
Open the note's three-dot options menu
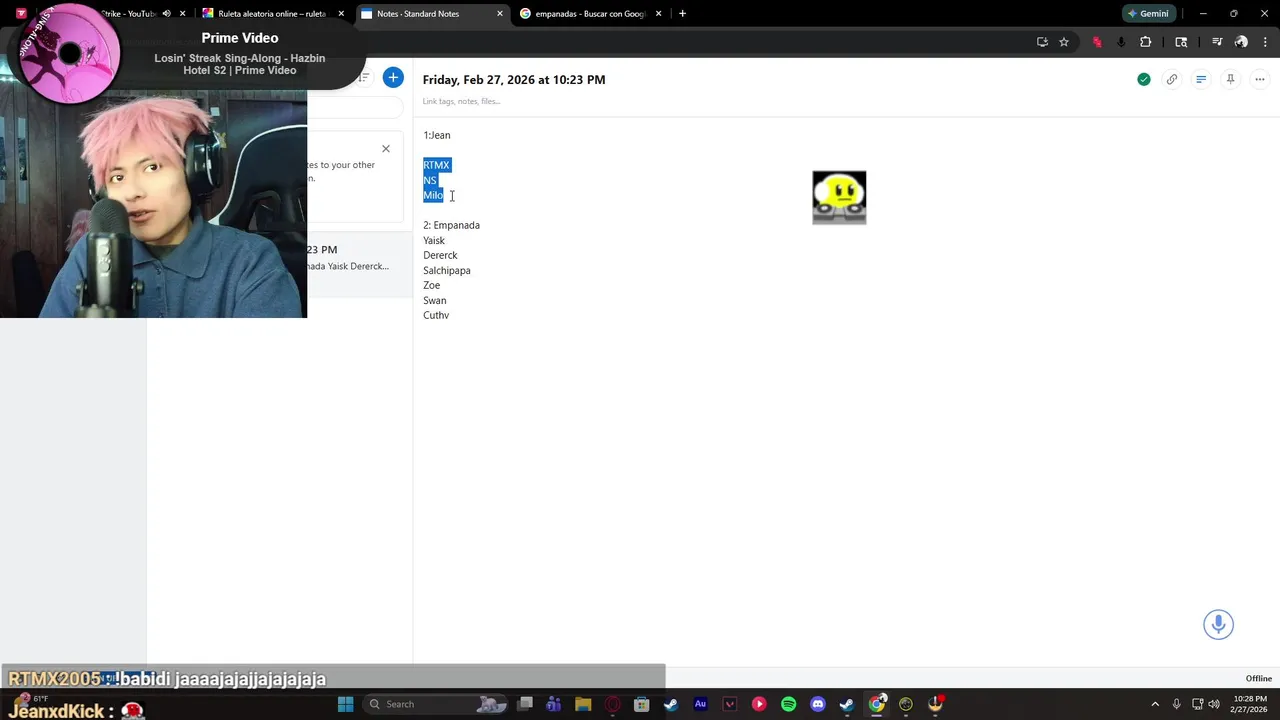pyautogui.click(x=1260, y=79)
